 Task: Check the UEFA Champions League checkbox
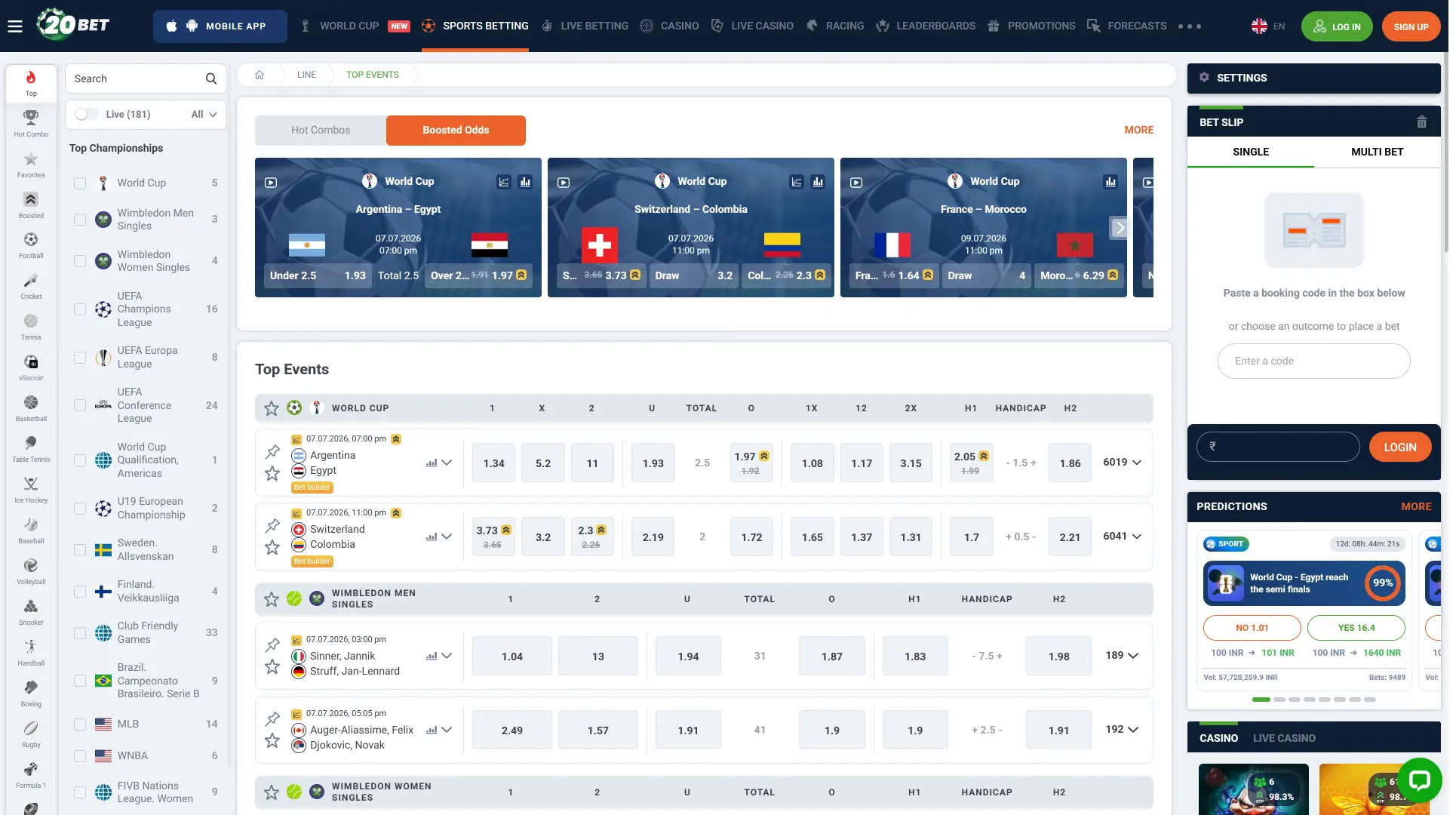coord(80,309)
